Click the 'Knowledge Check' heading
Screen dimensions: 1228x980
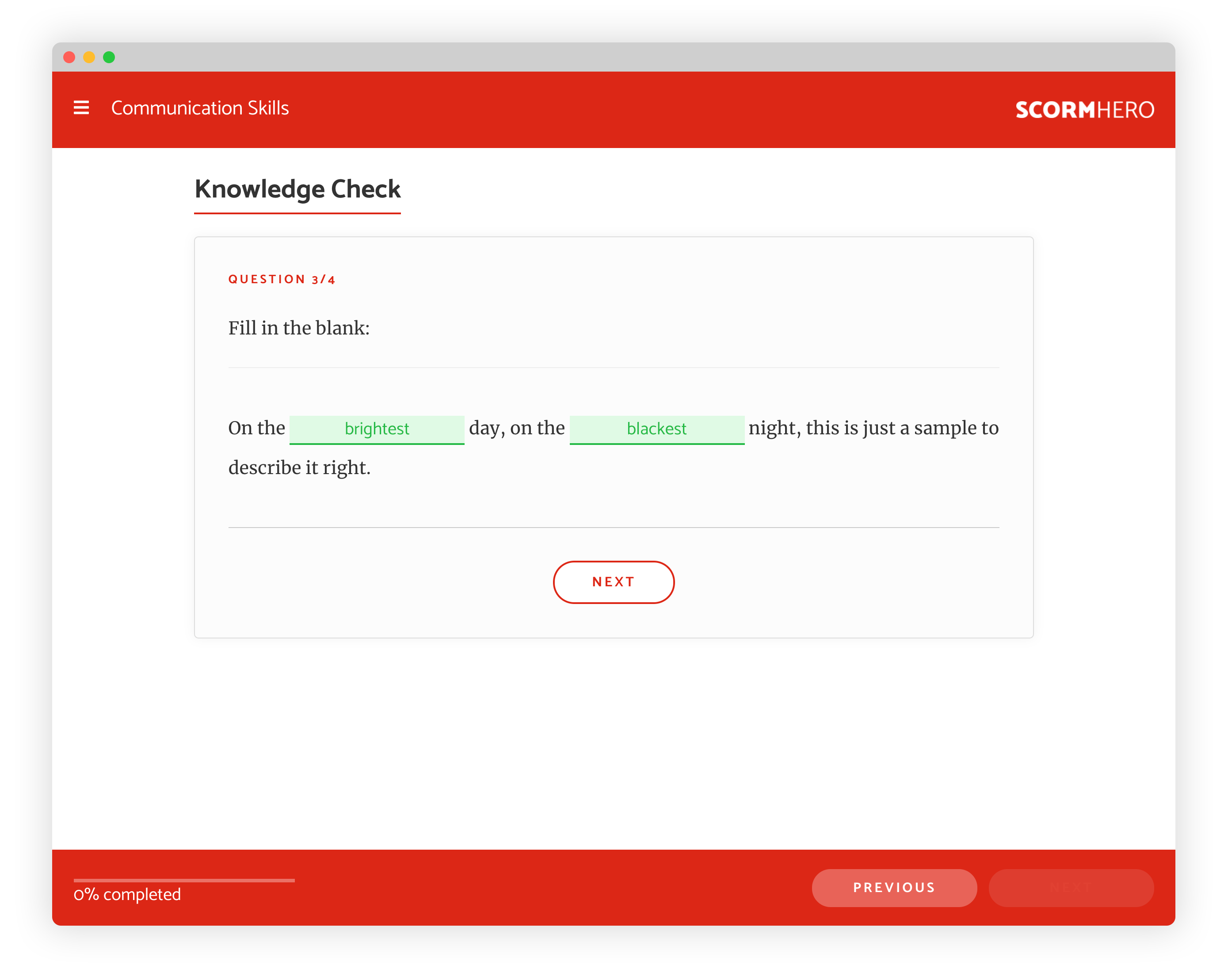(297, 189)
